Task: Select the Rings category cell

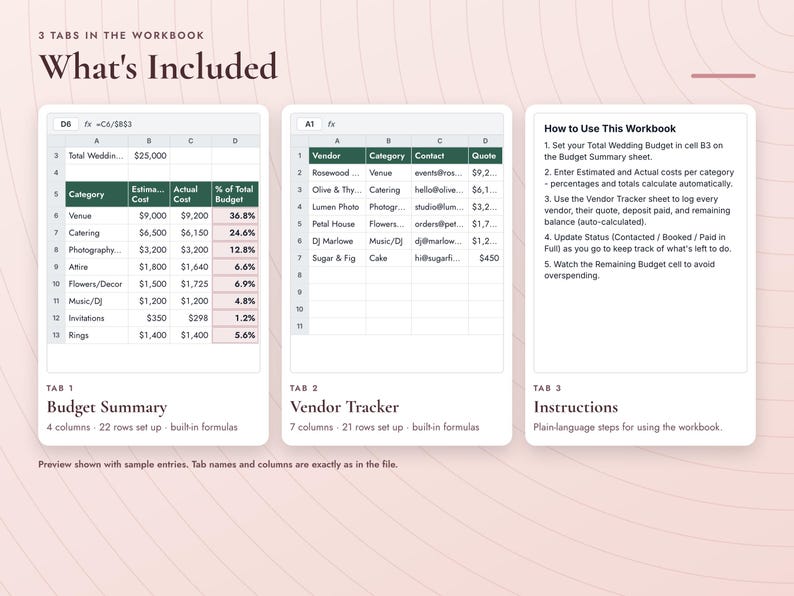Action: (97, 335)
